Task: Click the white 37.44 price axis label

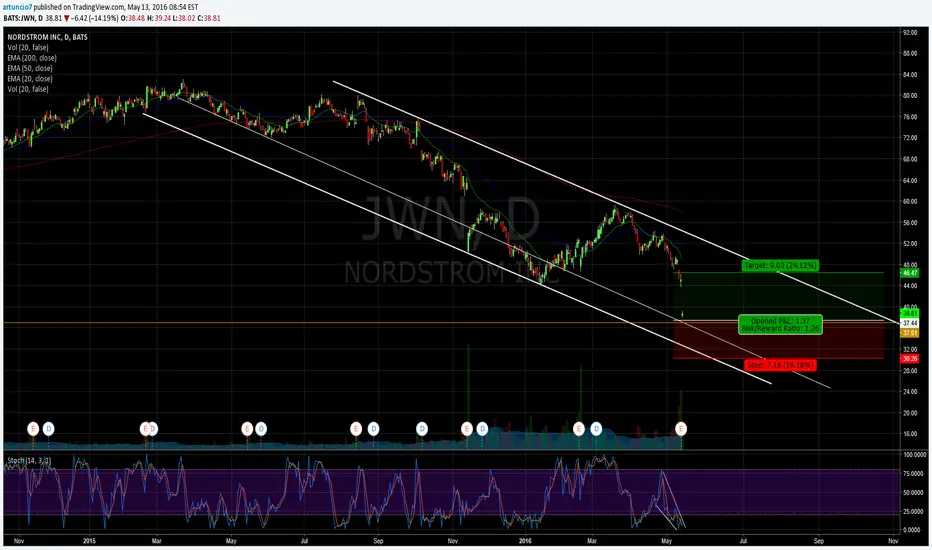Action: tap(910, 323)
